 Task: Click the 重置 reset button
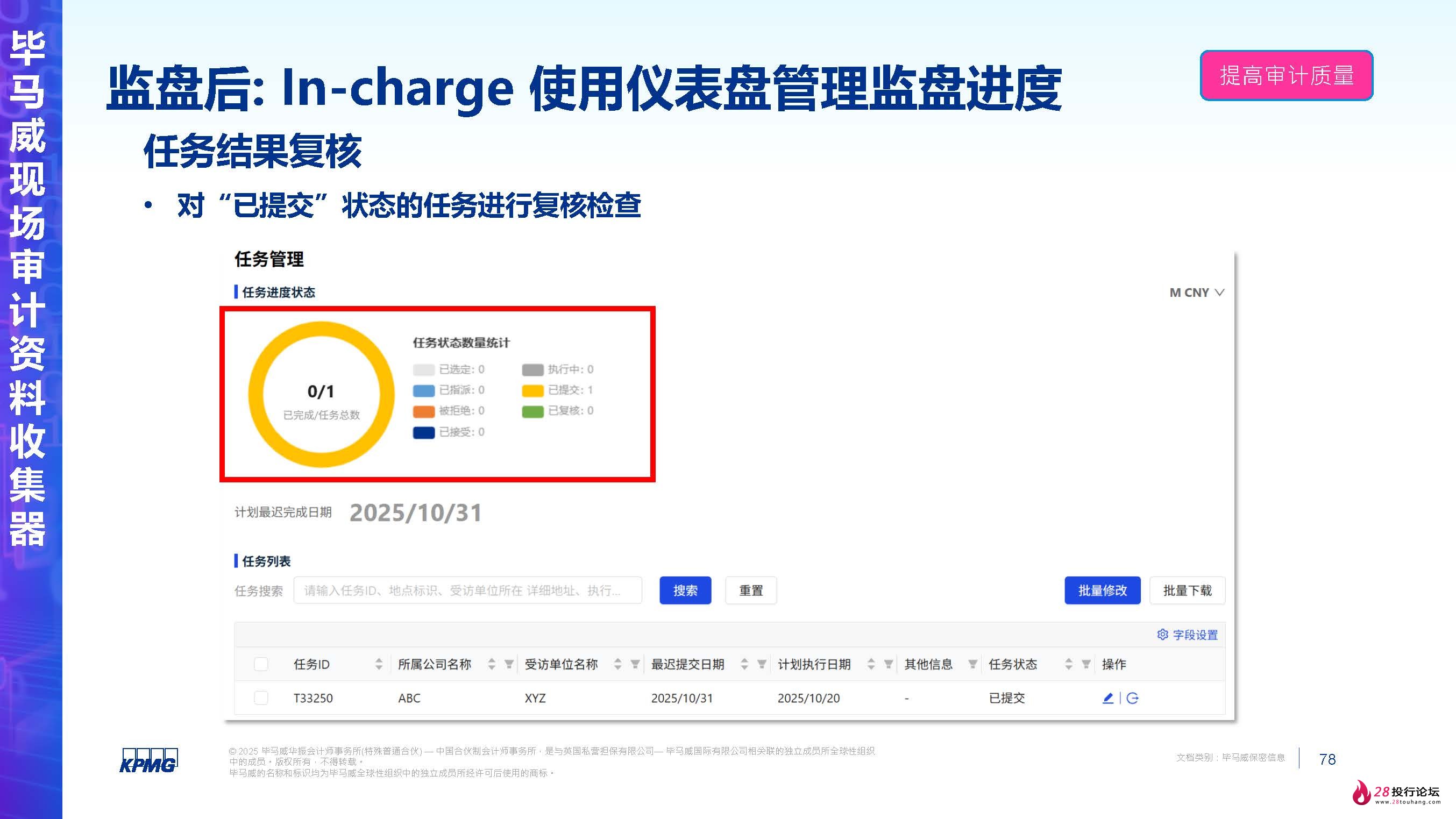point(751,590)
